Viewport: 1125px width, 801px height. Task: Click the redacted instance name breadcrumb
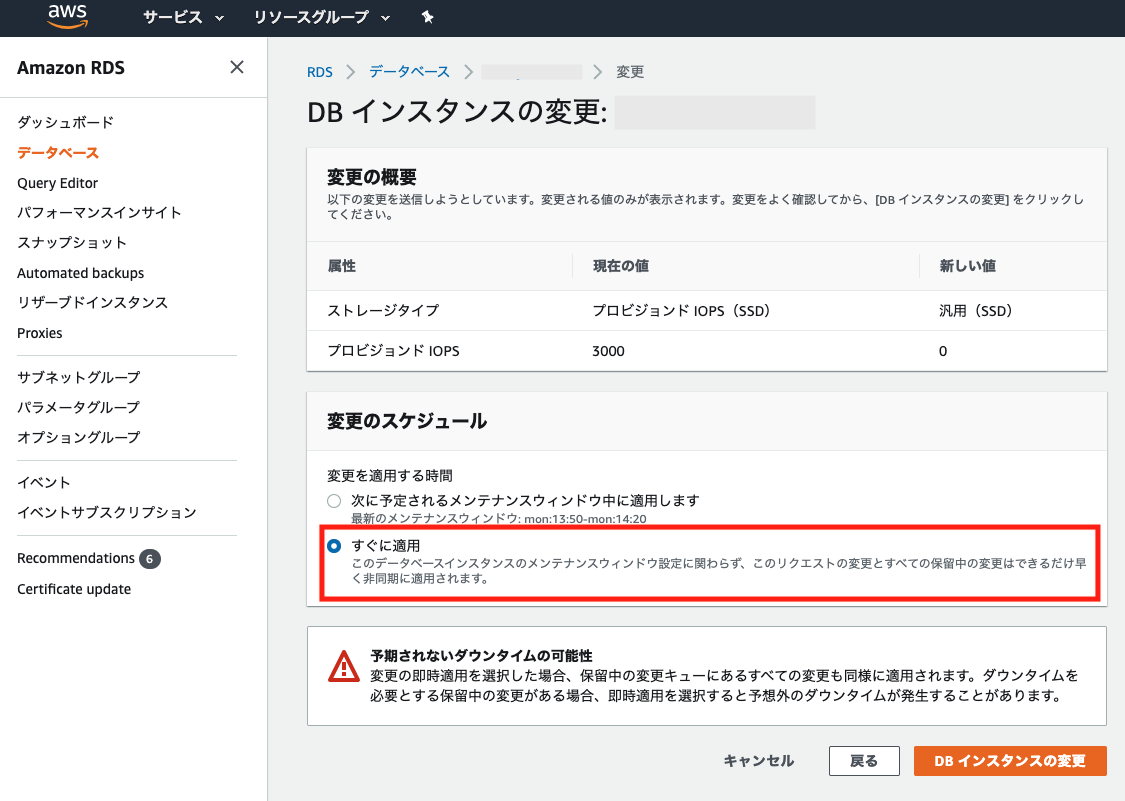[x=532, y=72]
